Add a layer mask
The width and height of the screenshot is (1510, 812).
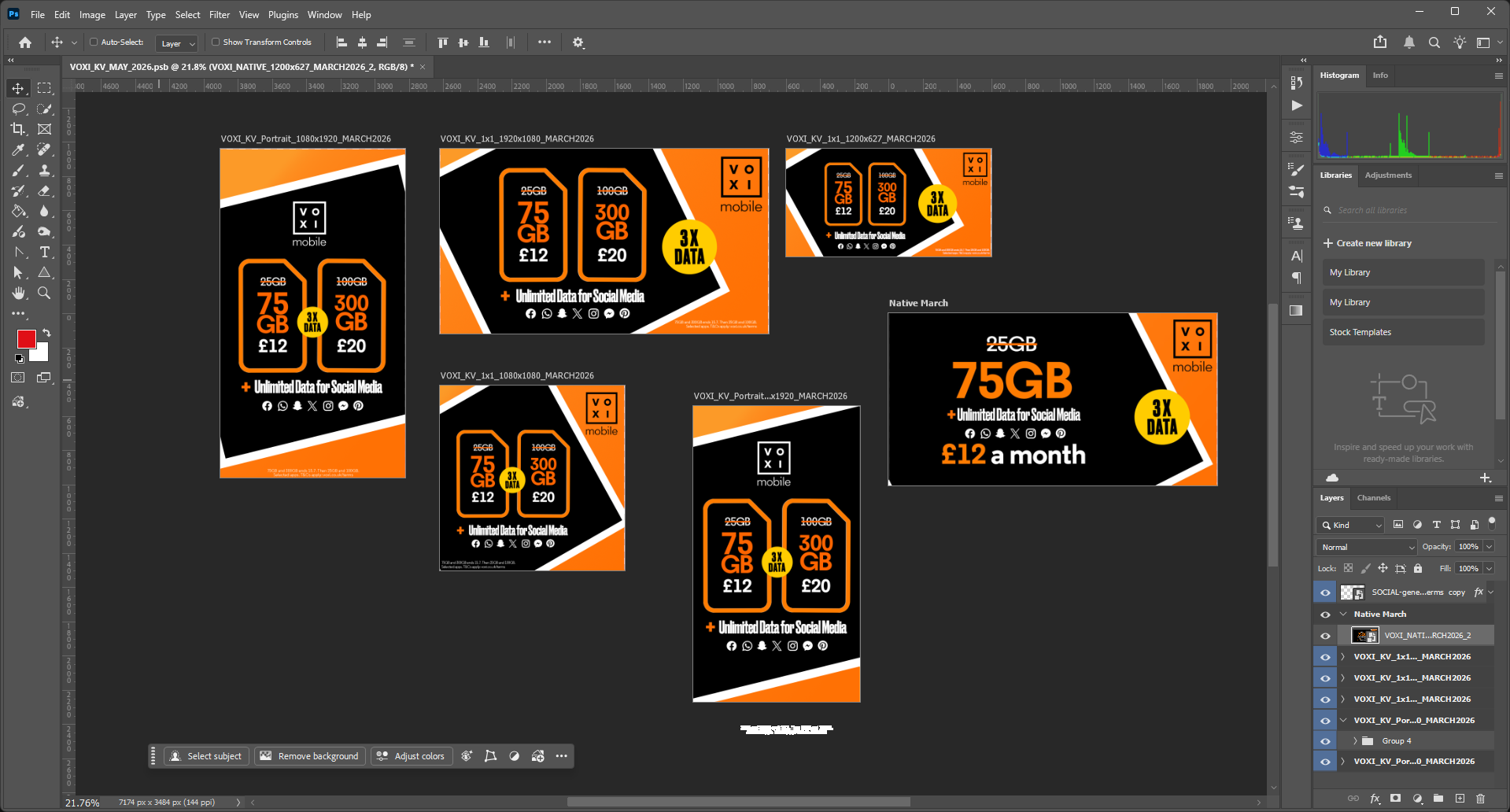[x=1395, y=798]
